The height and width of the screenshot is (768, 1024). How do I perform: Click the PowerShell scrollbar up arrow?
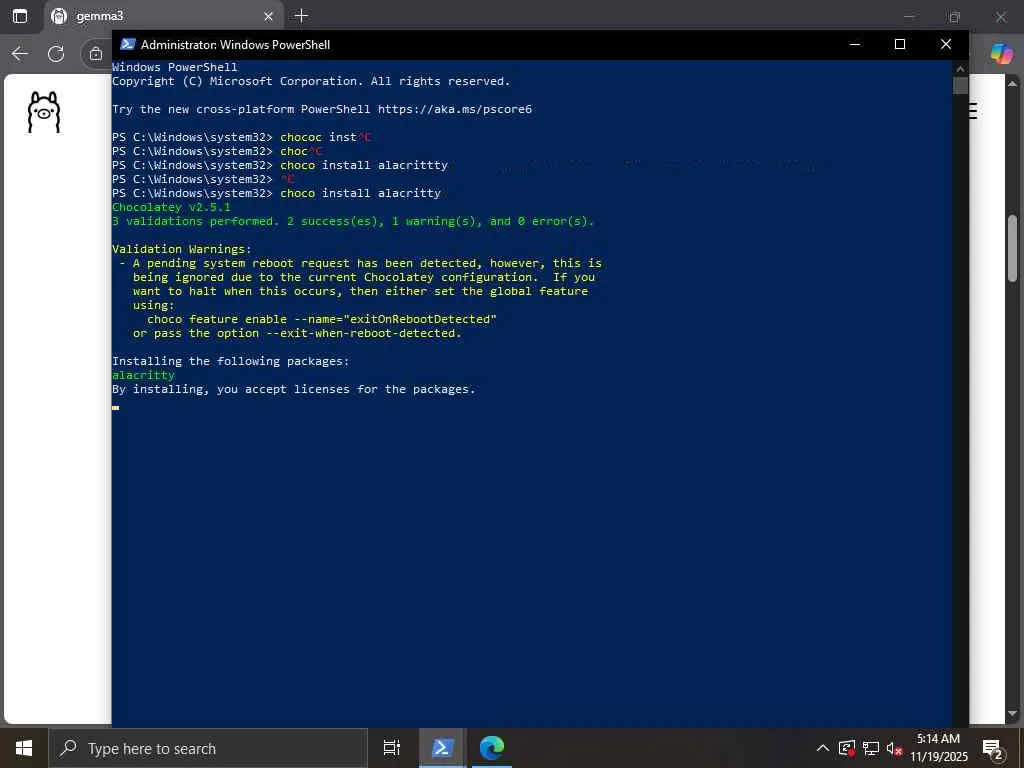coord(960,68)
